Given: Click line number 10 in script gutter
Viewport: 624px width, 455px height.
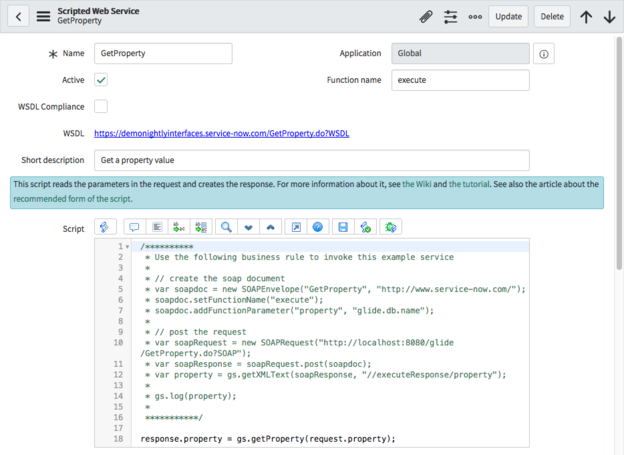Looking at the screenshot, I should coord(118,343).
